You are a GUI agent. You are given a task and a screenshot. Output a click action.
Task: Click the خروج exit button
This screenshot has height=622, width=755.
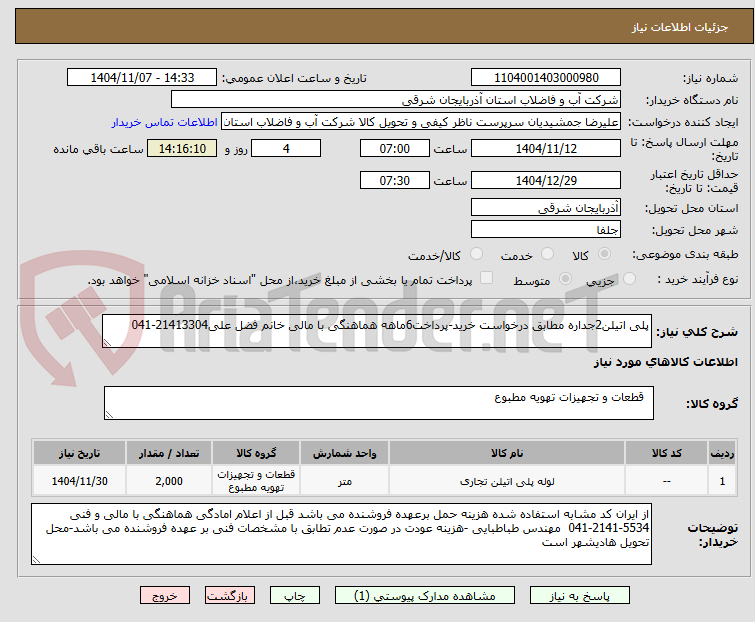[x=165, y=596]
